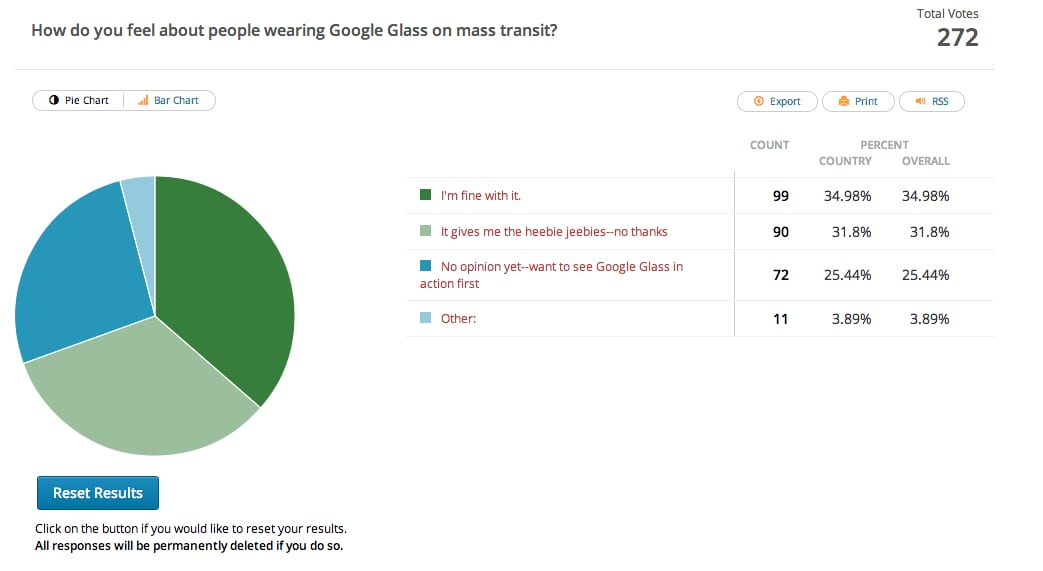Click the orange RSS feed icon

(921, 101)
